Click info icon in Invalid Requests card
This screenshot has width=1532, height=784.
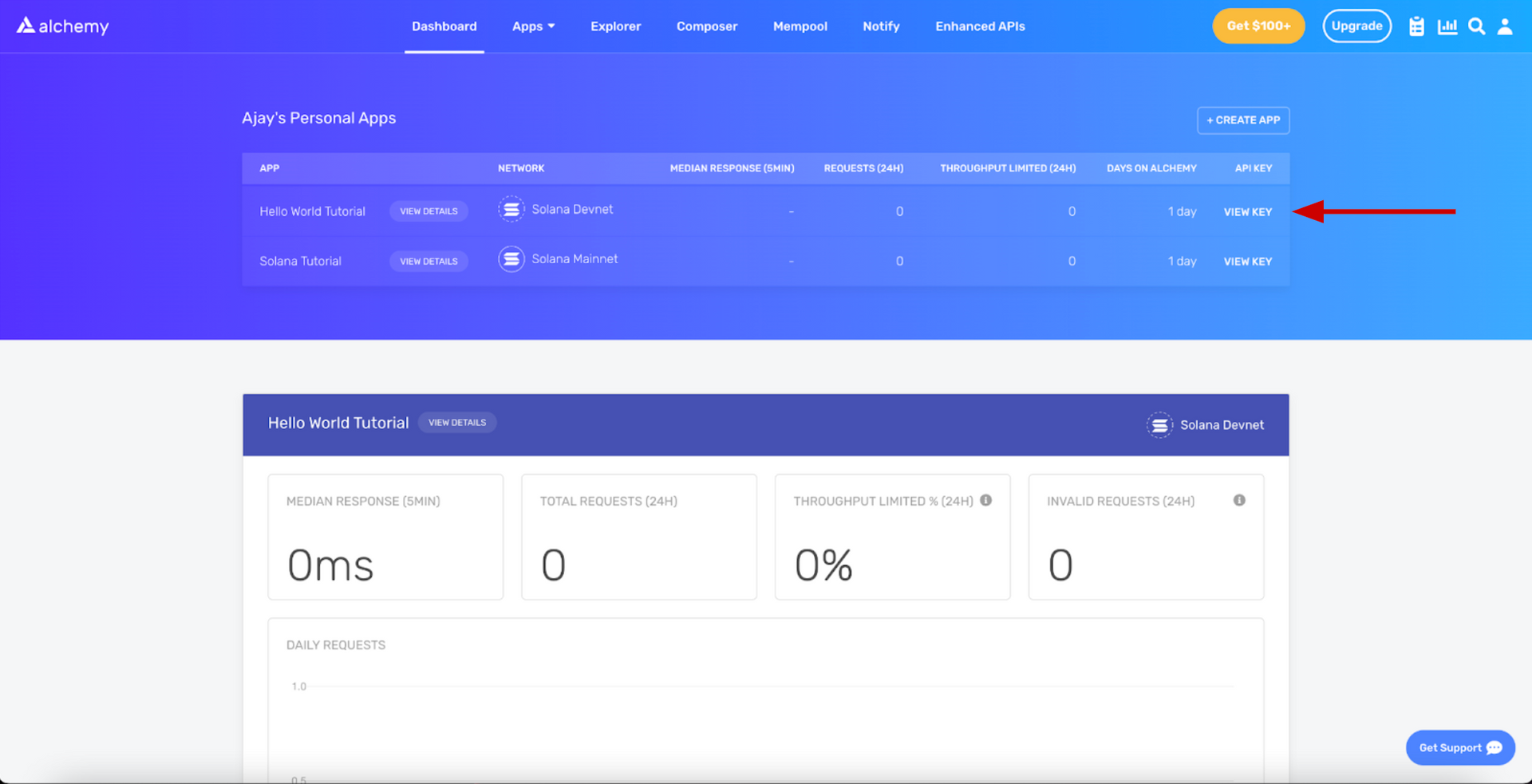coord(1239,500)
